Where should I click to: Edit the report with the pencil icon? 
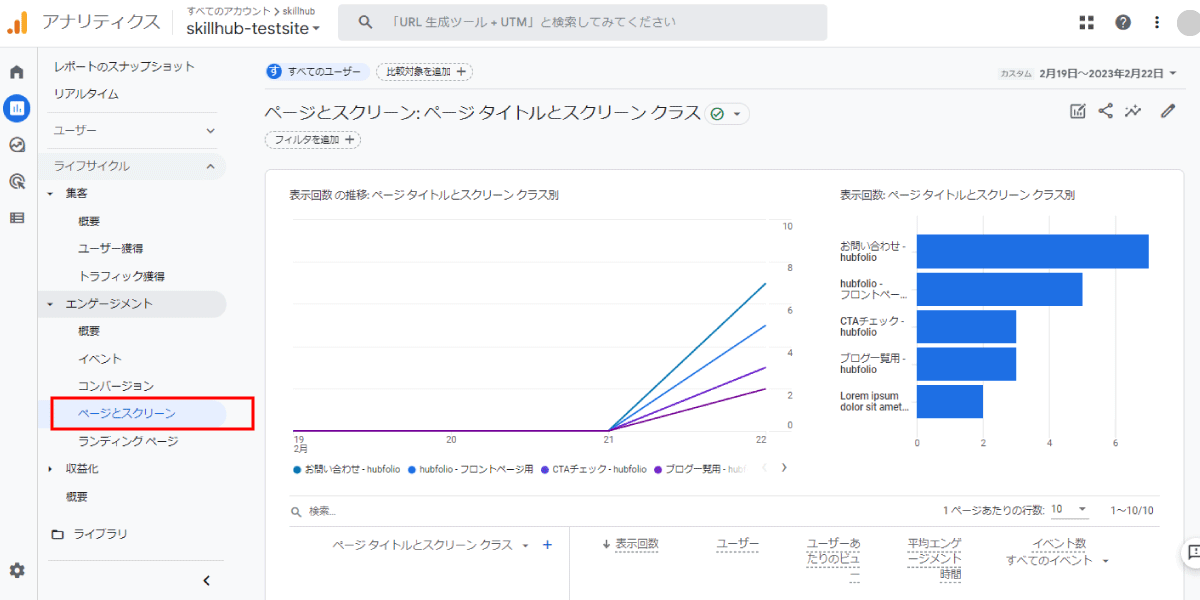point(1168,112)
